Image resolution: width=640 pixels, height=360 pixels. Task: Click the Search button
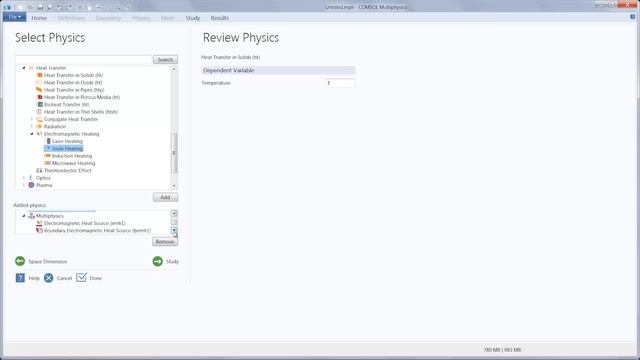[x=165, y=60]
